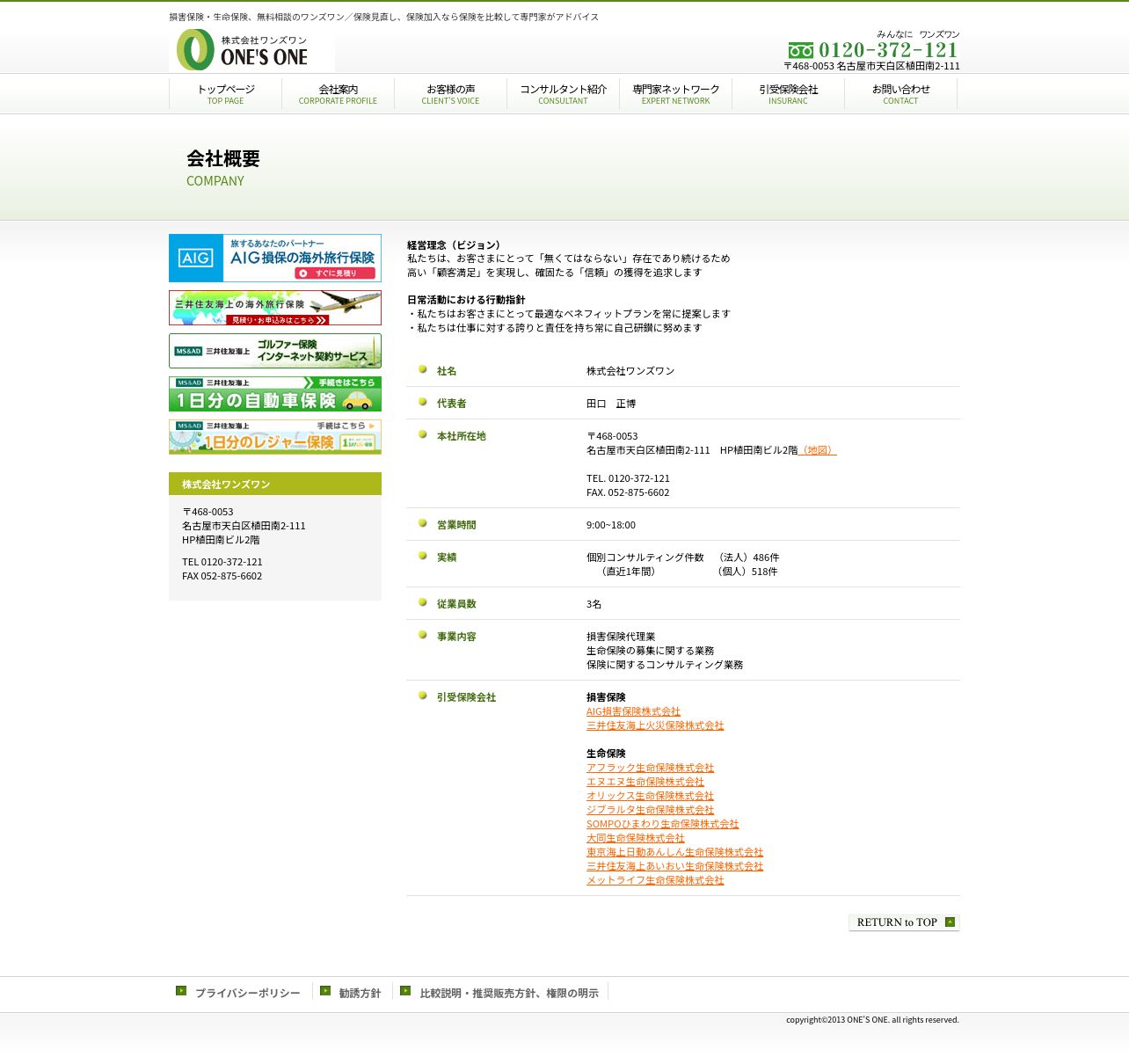Image resolution: width=1129 pixels, height=1064 pixels.
Task: Open 大同生命保険株式会社 link
Action: (636, 838)
